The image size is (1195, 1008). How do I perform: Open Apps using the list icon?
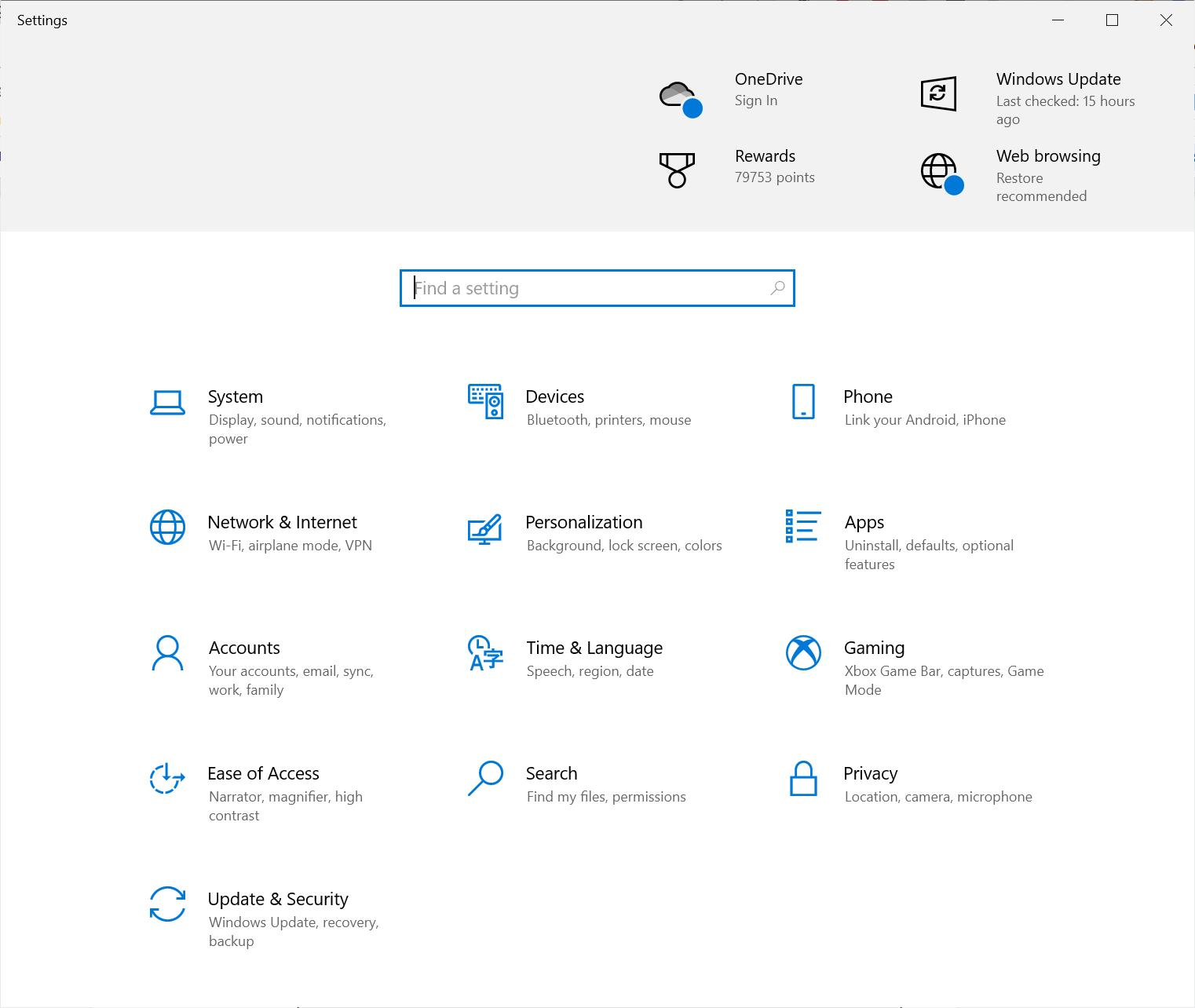coord(803,527)
